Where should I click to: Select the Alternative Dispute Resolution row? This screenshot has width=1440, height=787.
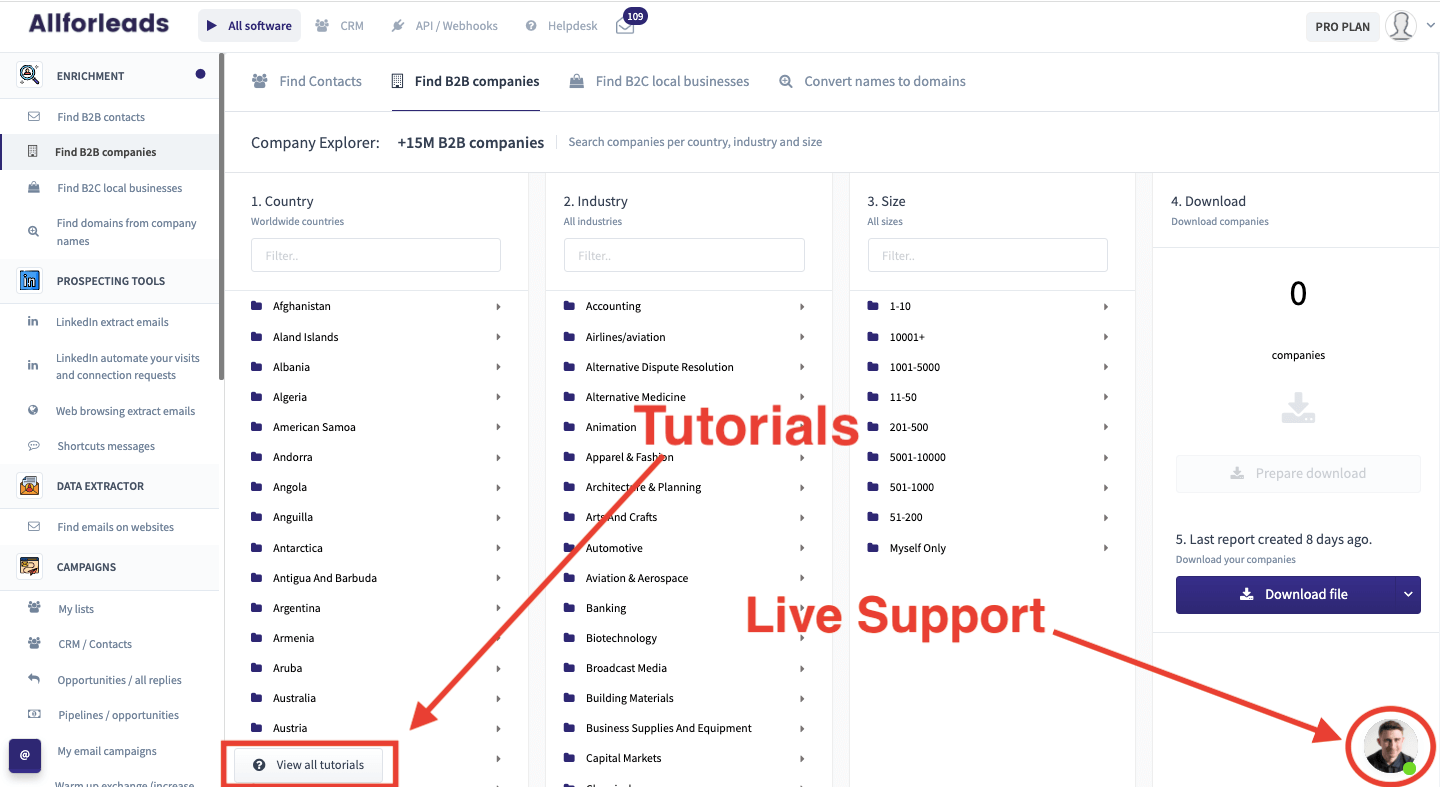click(x=684, y=367)
